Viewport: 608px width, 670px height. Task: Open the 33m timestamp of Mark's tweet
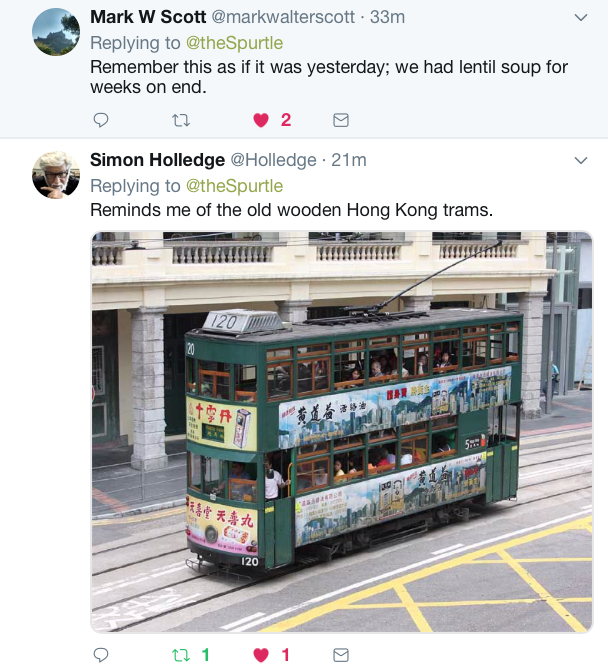[x=387, y=17]
